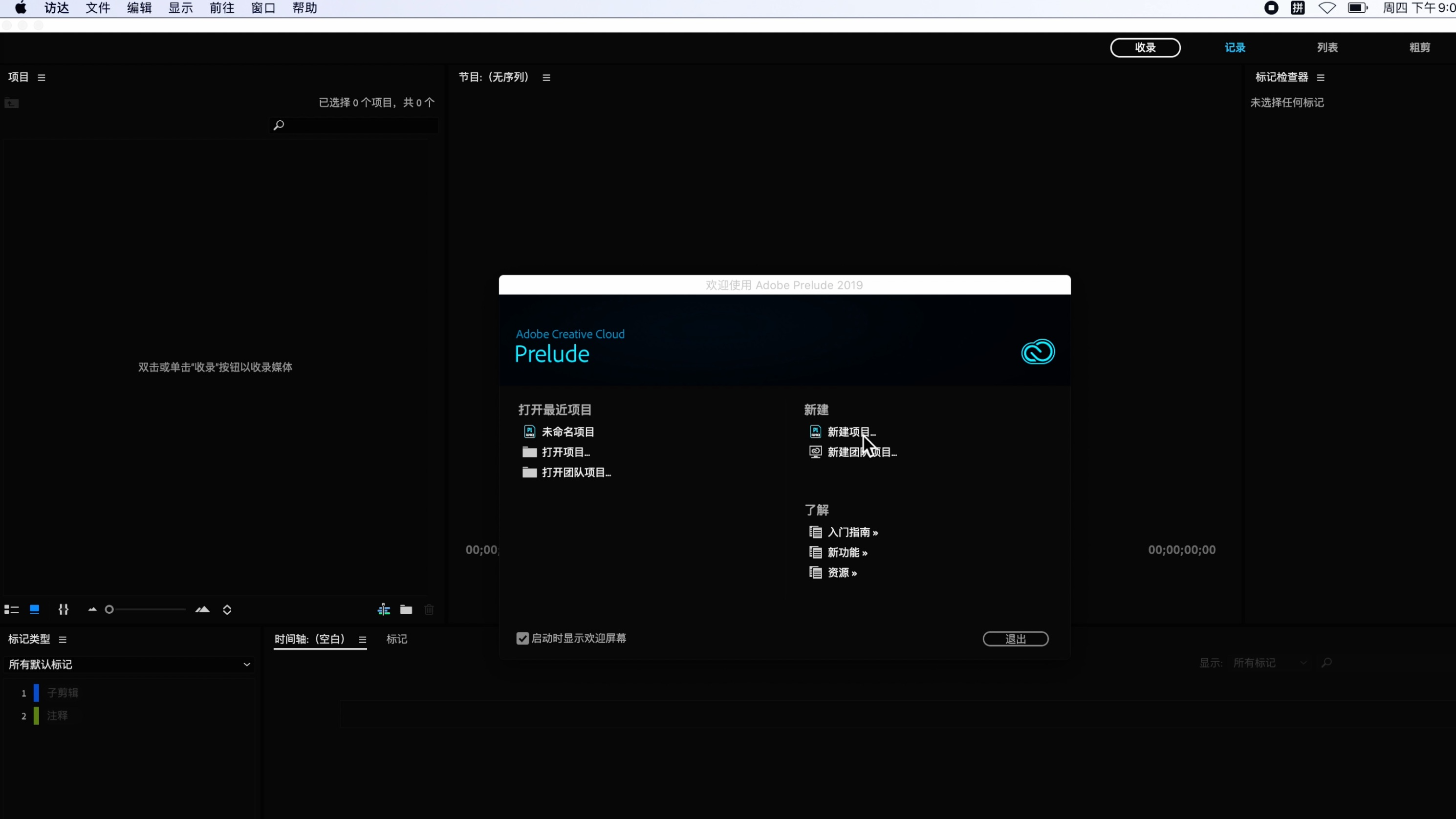1456x819 pixels.
Task: Toggle 启动时显示欢迎屏幕 checkbox
Action: tap(522, 639)
